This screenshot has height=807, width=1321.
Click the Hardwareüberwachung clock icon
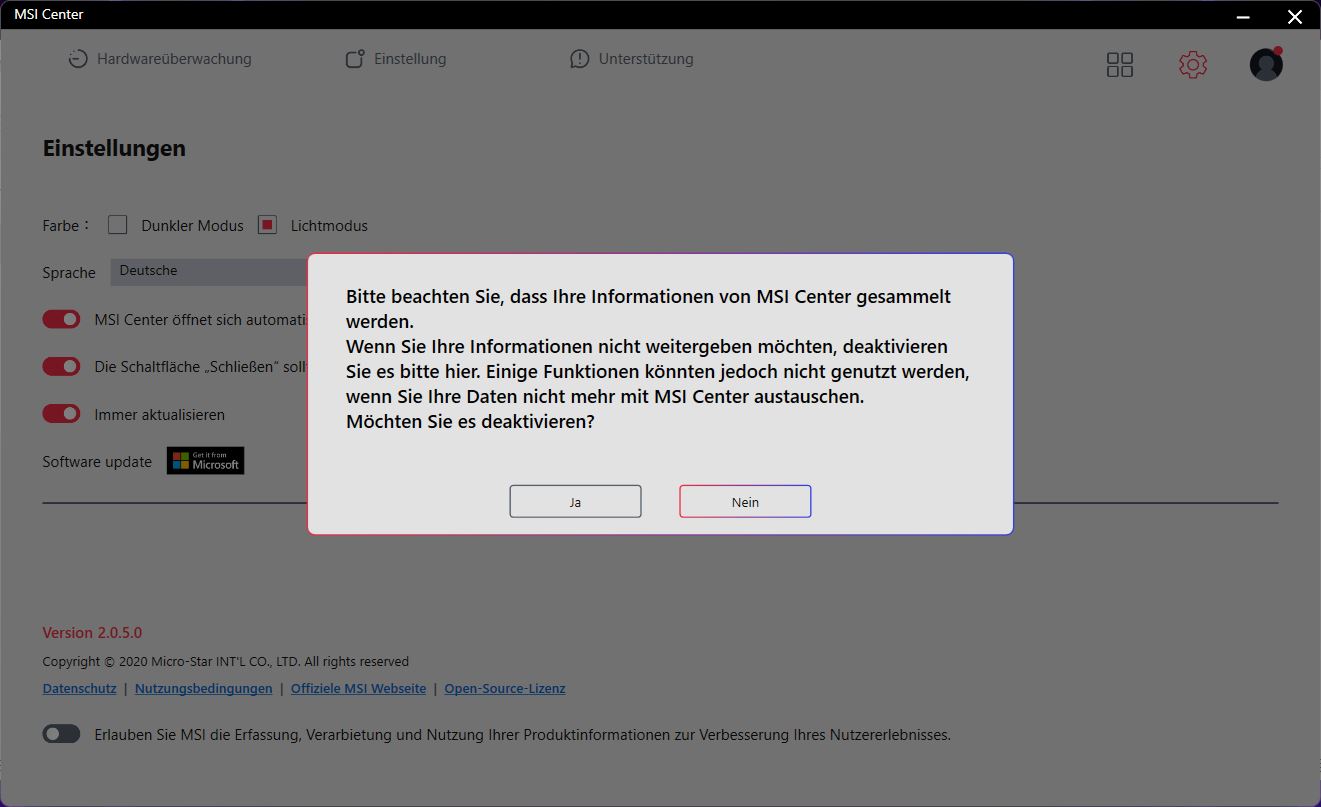click(x=78, y=59)
